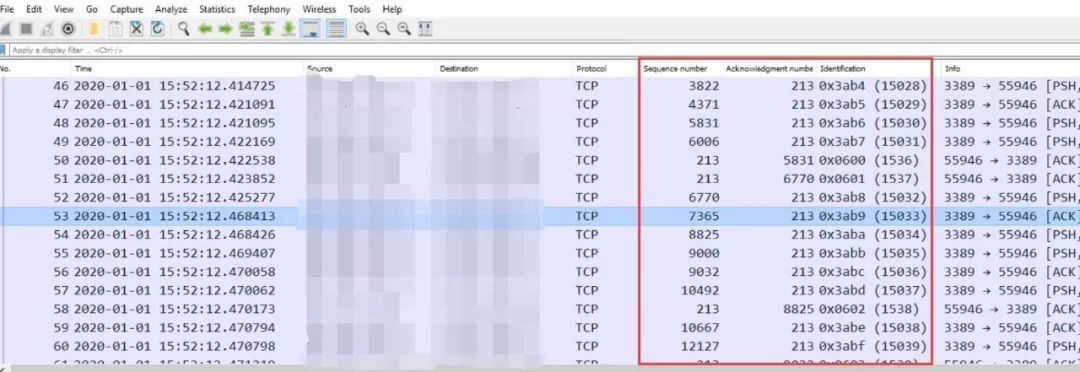This screenshot has width=1080, height=372.
Task: Zoom in the packet text
Action: coord(362,29)
